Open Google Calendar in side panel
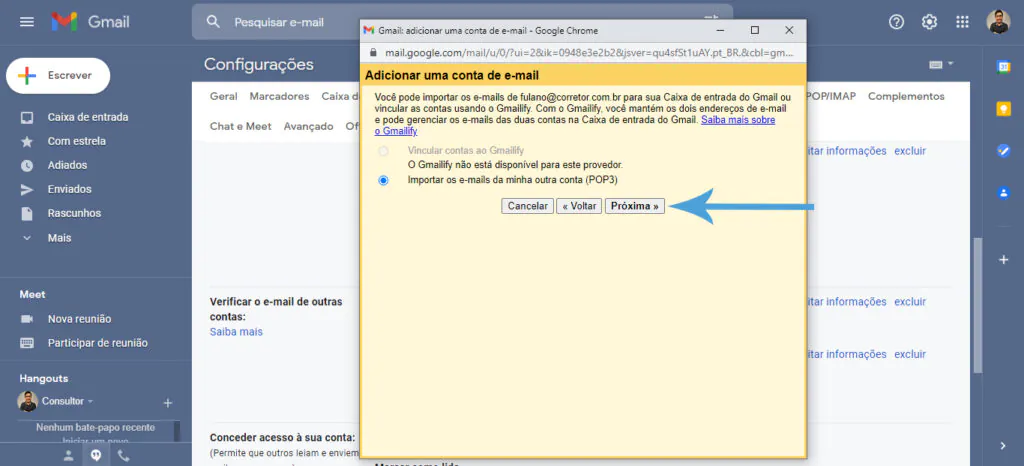 pos(1003,67)
